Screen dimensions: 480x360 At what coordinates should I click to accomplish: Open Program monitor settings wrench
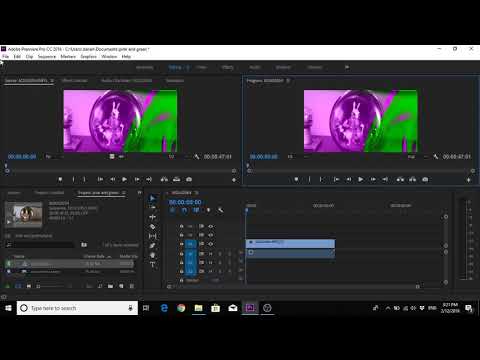point(436,156)
